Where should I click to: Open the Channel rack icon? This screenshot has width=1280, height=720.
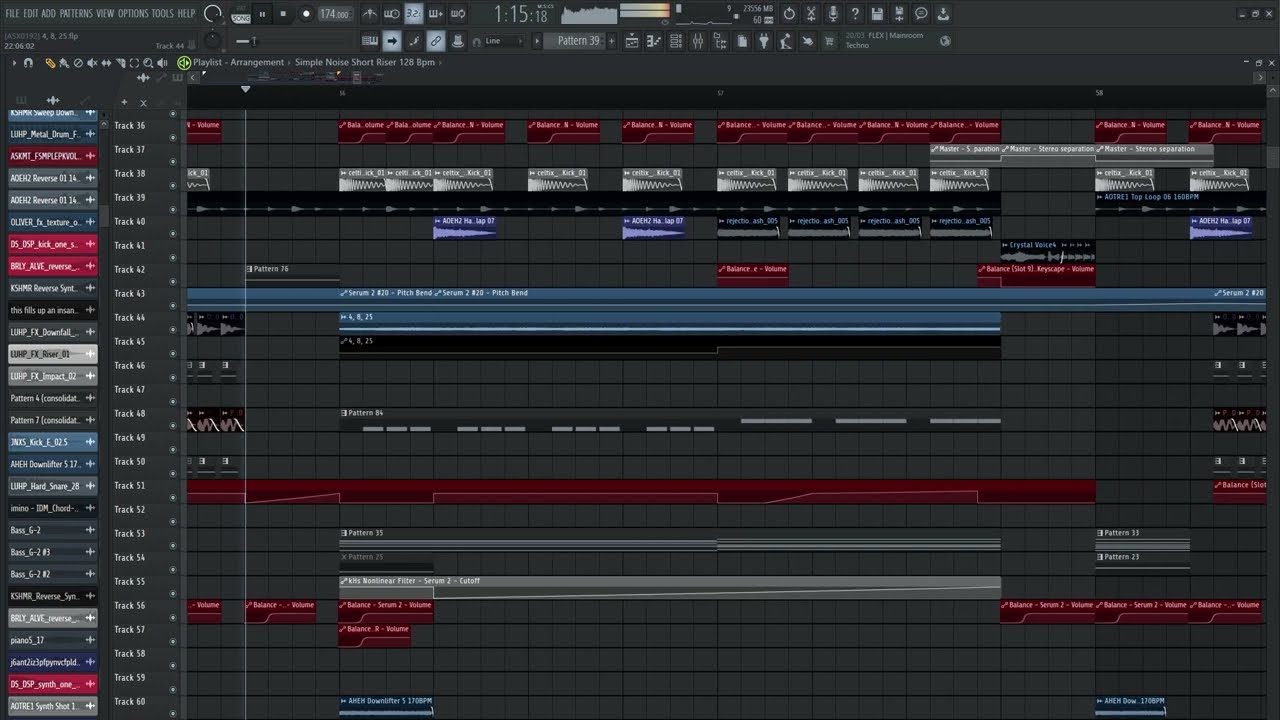click(676, 41)
